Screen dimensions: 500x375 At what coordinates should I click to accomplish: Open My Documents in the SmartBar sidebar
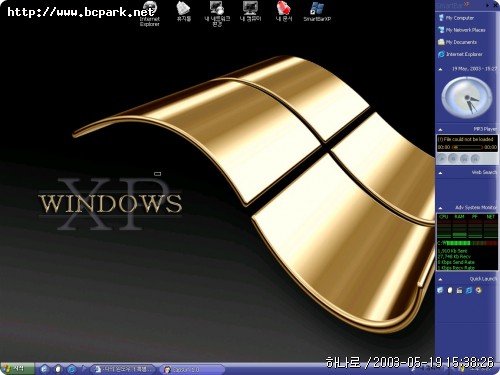[x=457, y=42]
